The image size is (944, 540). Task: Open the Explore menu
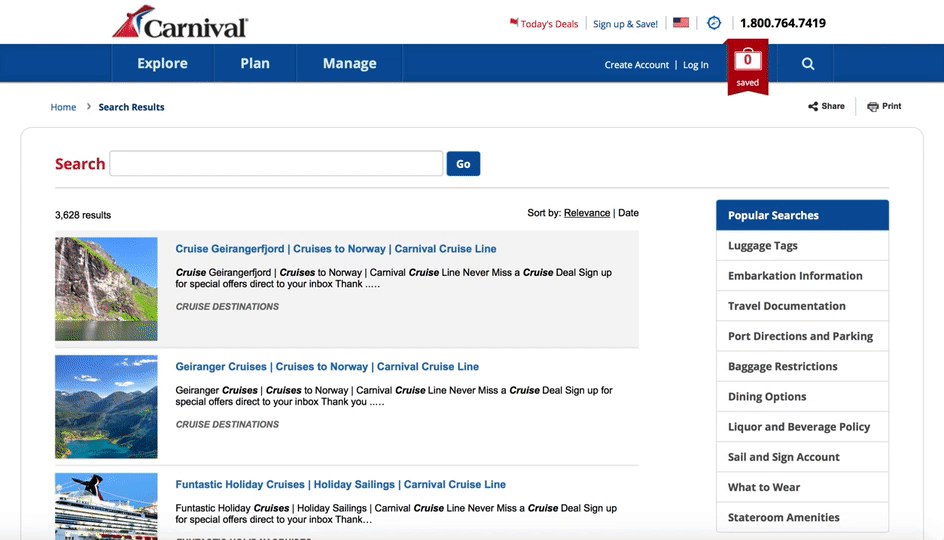click(x=162, y=63)
